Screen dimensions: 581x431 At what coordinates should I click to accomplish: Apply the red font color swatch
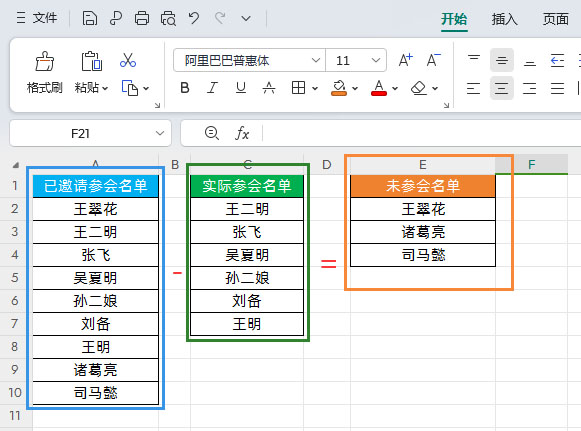[379, 89]
